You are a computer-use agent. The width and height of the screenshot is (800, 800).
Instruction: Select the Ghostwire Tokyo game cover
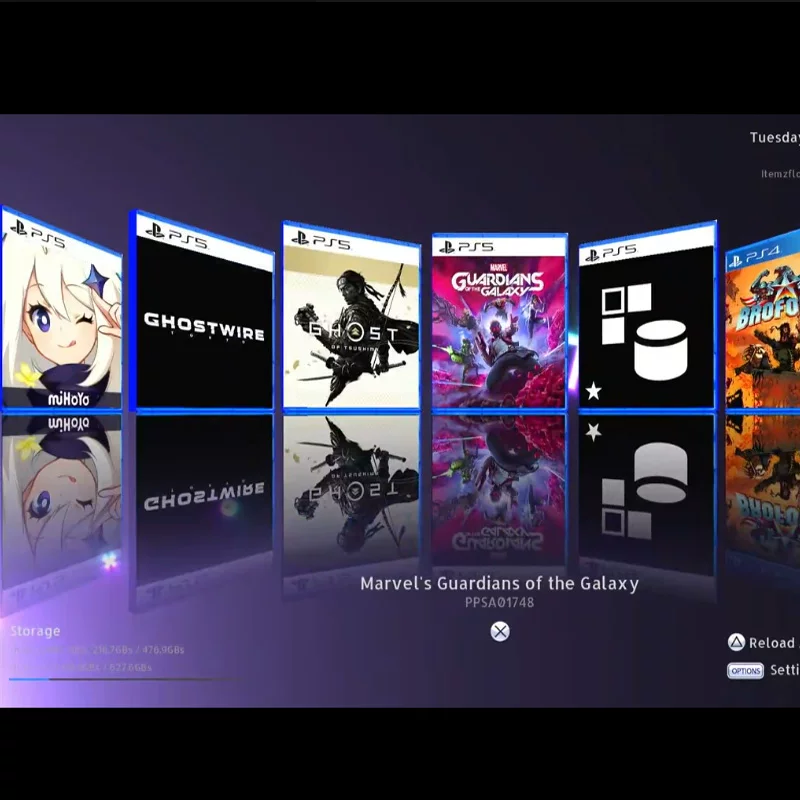203,311
